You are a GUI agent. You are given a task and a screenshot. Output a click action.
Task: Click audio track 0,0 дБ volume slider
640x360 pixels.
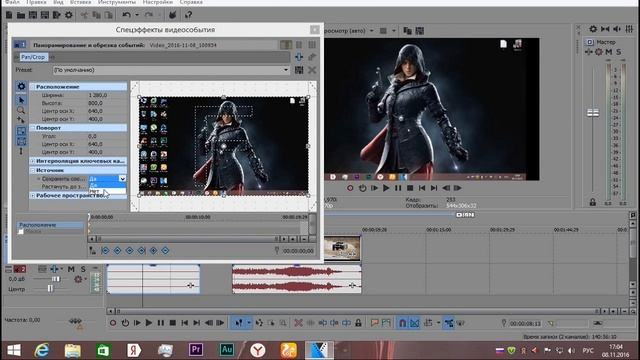tap(56, 279)
